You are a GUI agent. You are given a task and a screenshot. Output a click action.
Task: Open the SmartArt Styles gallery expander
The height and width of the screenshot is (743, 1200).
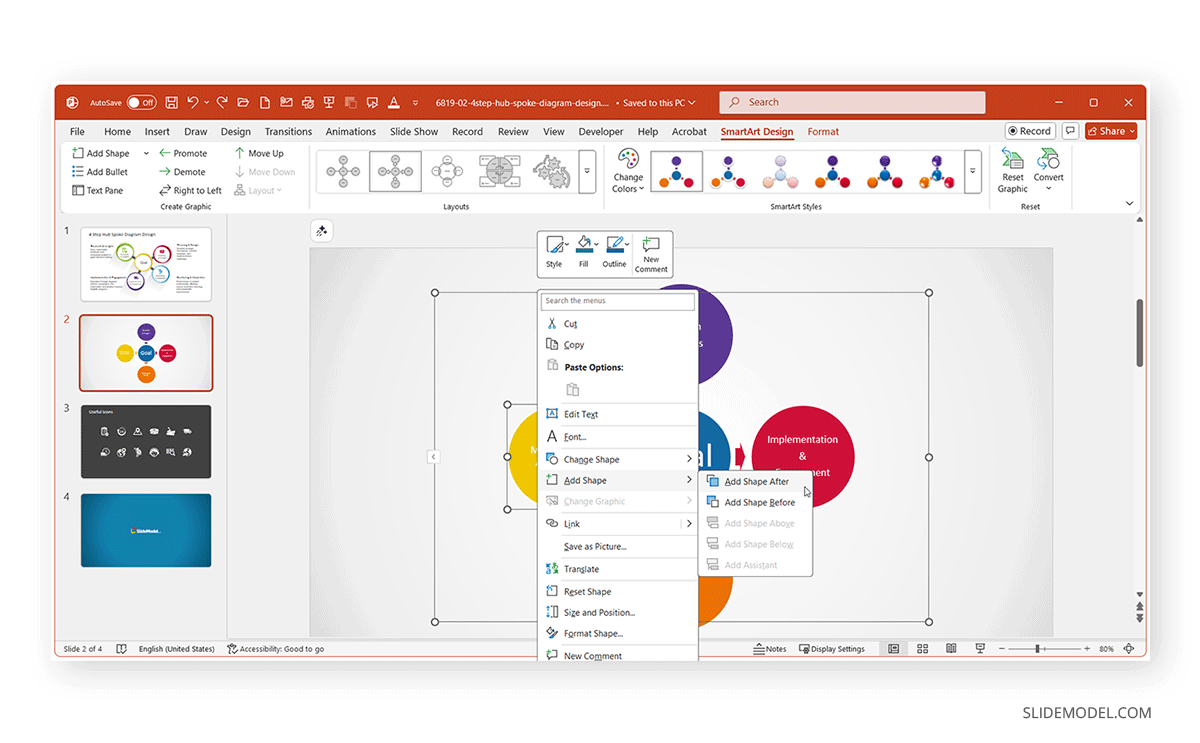tap(972, 171)
